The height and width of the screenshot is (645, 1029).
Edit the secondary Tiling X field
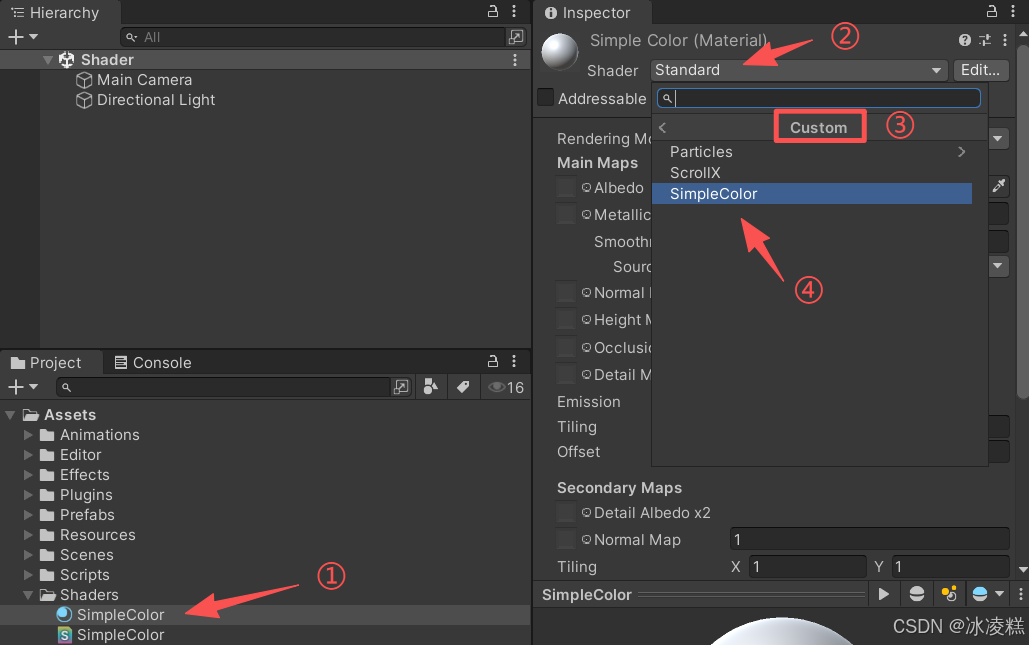coord(807,566)
